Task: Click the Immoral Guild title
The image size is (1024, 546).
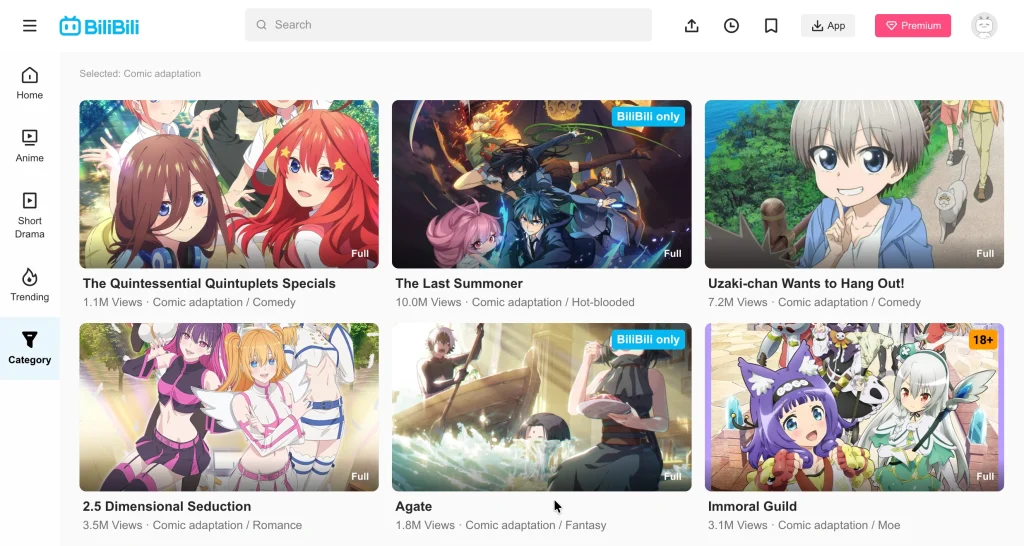Action: [x=752, y=506]
